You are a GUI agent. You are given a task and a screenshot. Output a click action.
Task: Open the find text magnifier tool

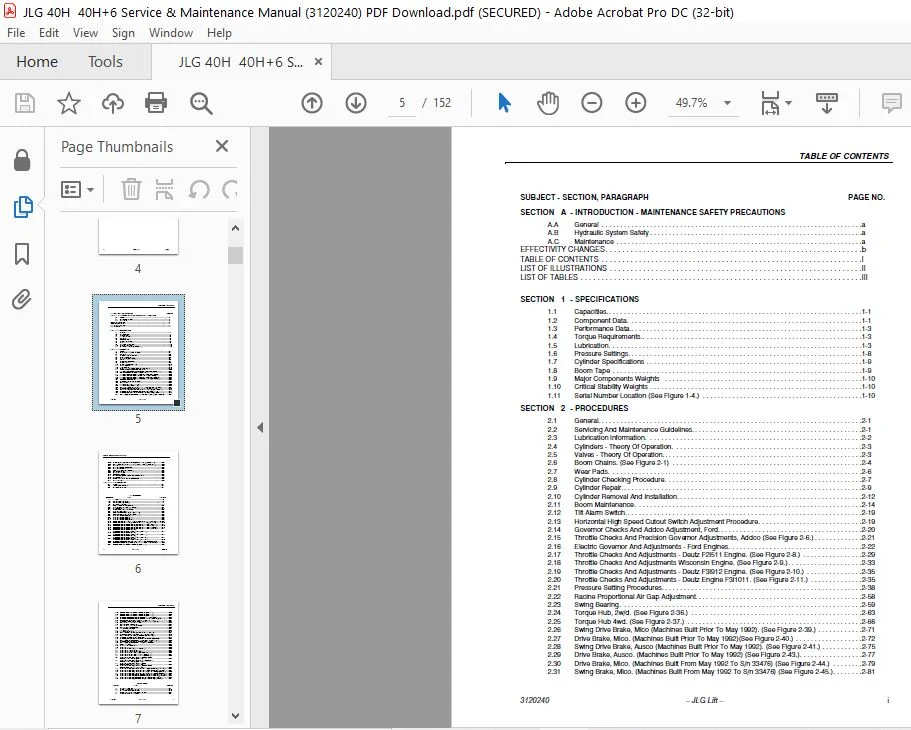(201, 103)
